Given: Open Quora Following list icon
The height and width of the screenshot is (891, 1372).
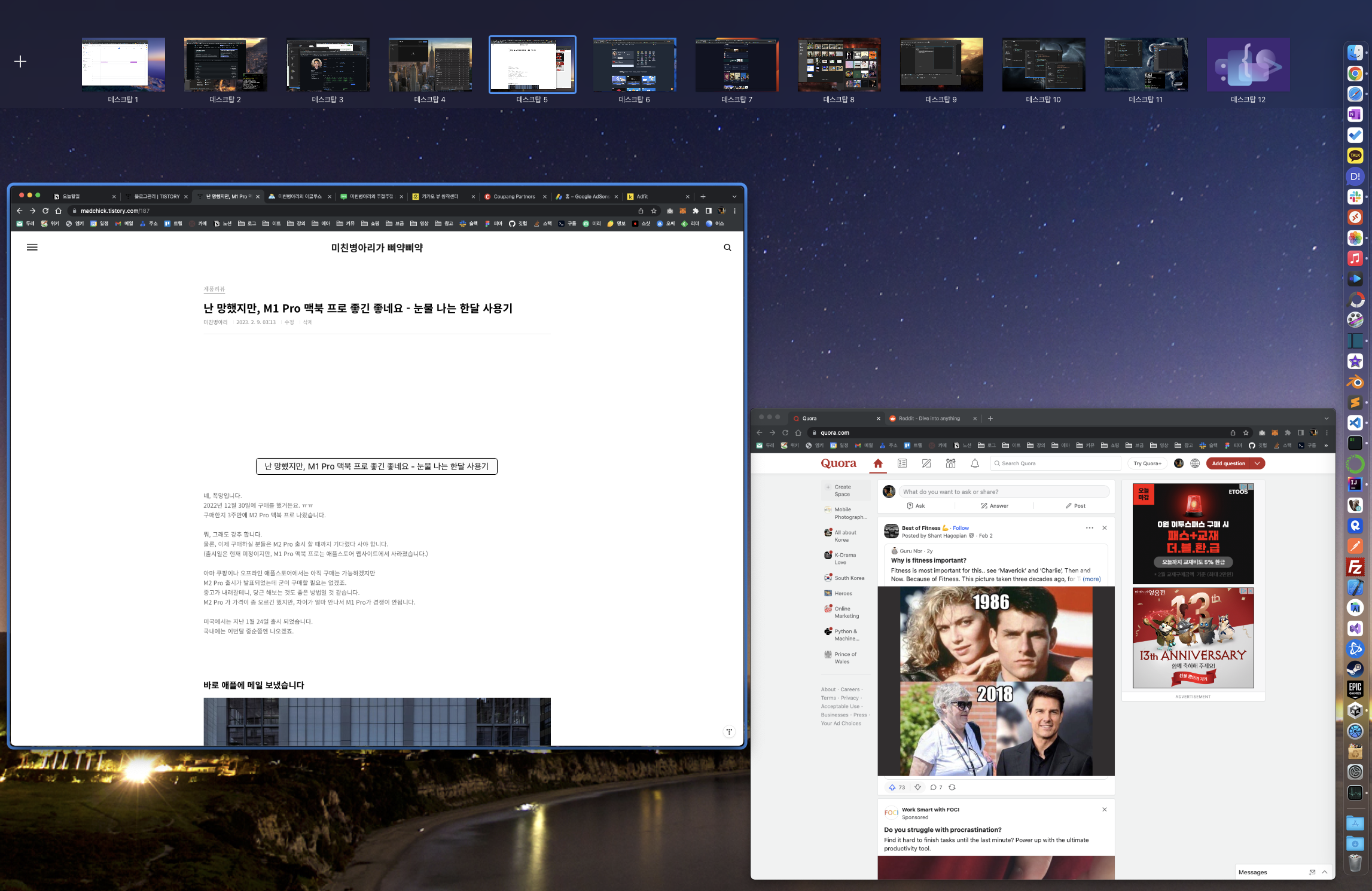Looking at the screenshot, I should [x=902, y=463].
